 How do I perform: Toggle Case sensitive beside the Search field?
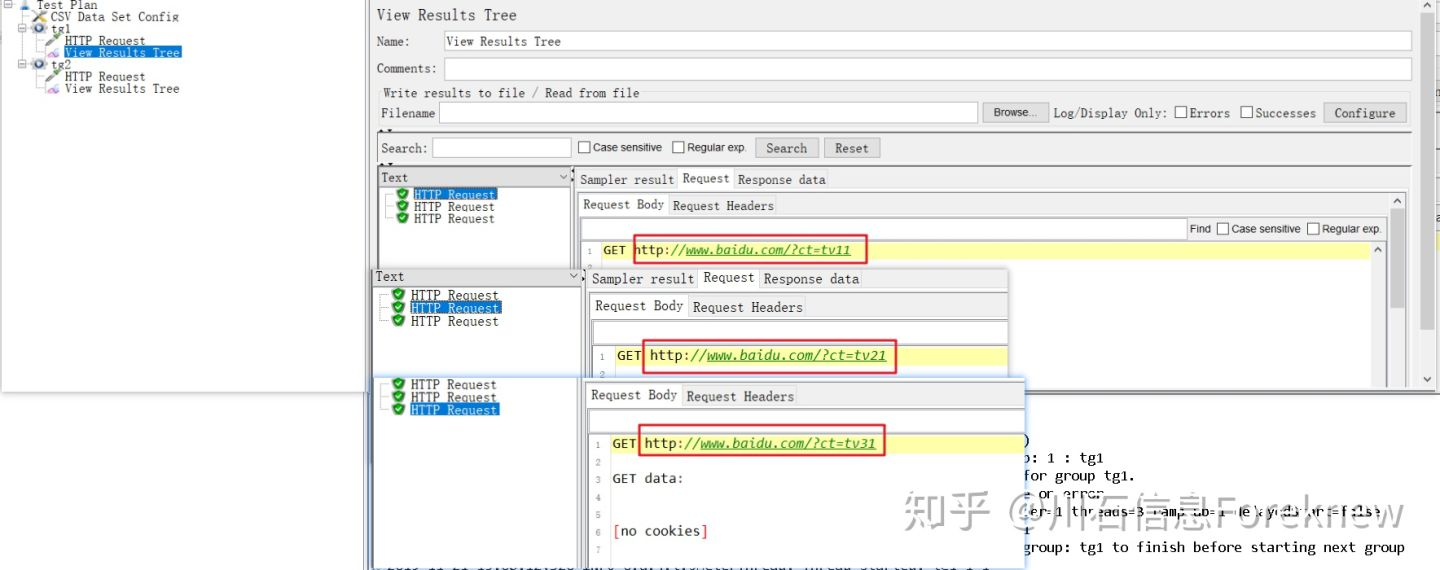pos(584,147)
